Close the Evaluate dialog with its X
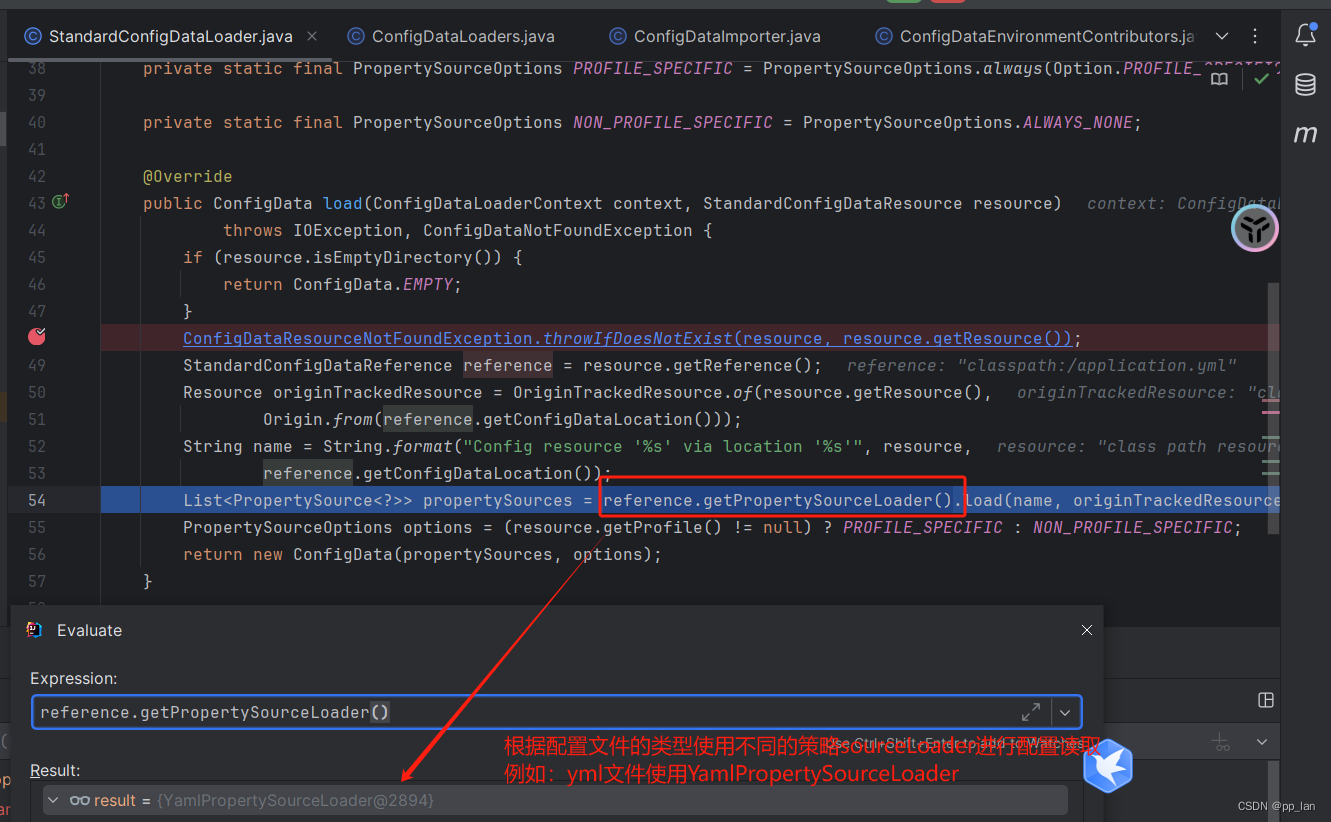The width and height of the screenshot is (1331, 822). coord(1086,630)
